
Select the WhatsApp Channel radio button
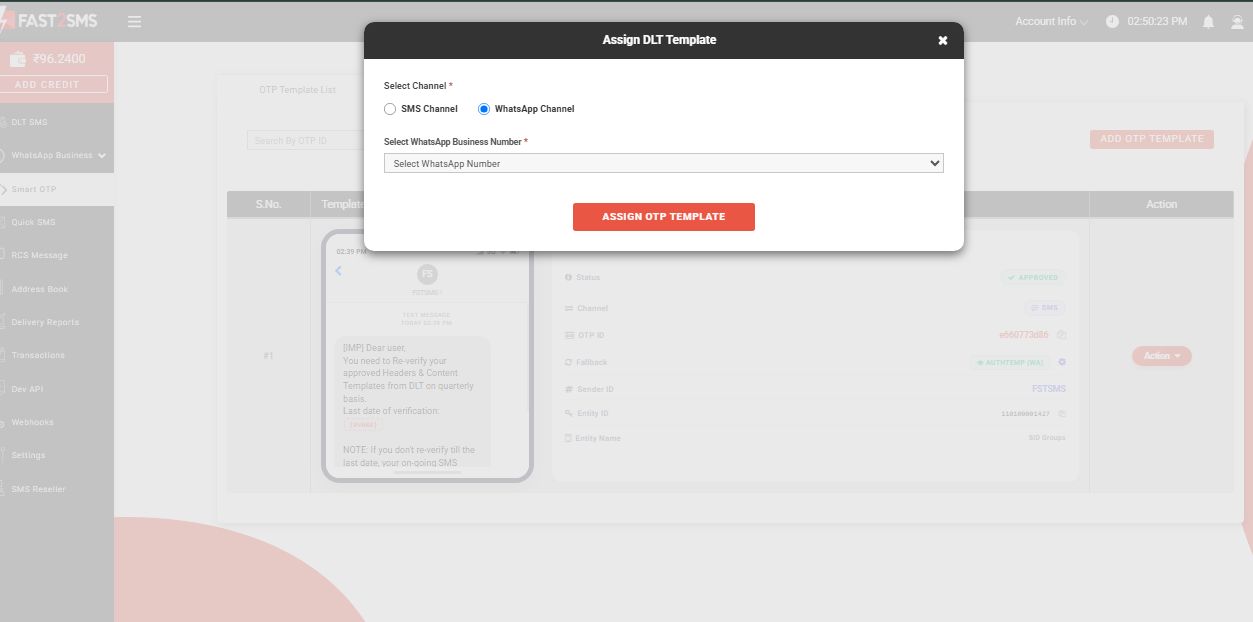(x=484, y=109)
